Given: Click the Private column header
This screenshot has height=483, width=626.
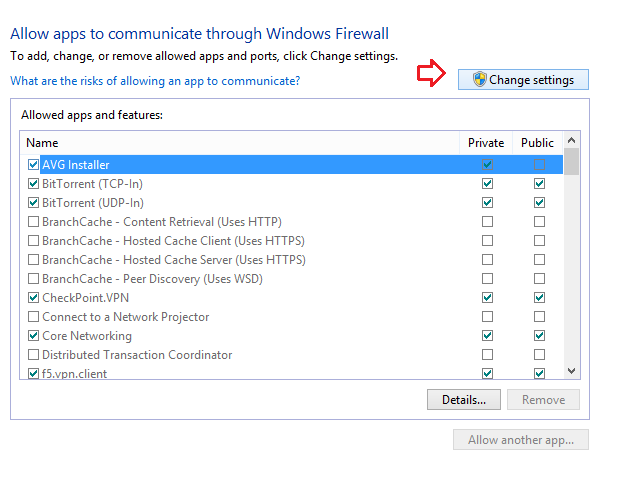Looking at the screenshot, I should [486, 143].
